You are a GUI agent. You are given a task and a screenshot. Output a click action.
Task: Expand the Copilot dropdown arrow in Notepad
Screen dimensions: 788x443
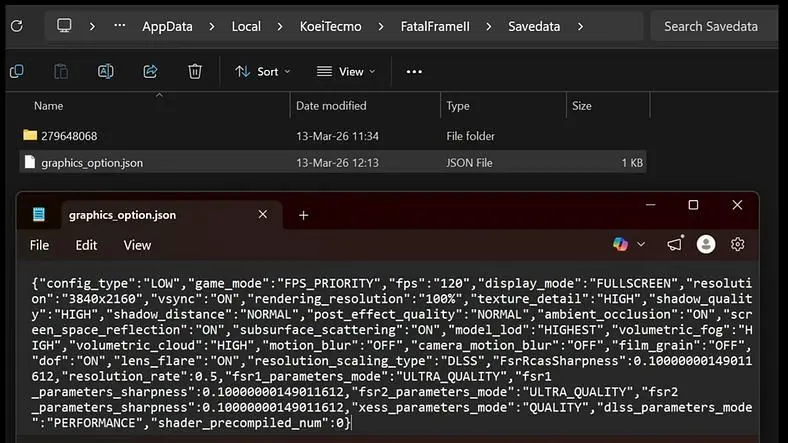(641, 245)
